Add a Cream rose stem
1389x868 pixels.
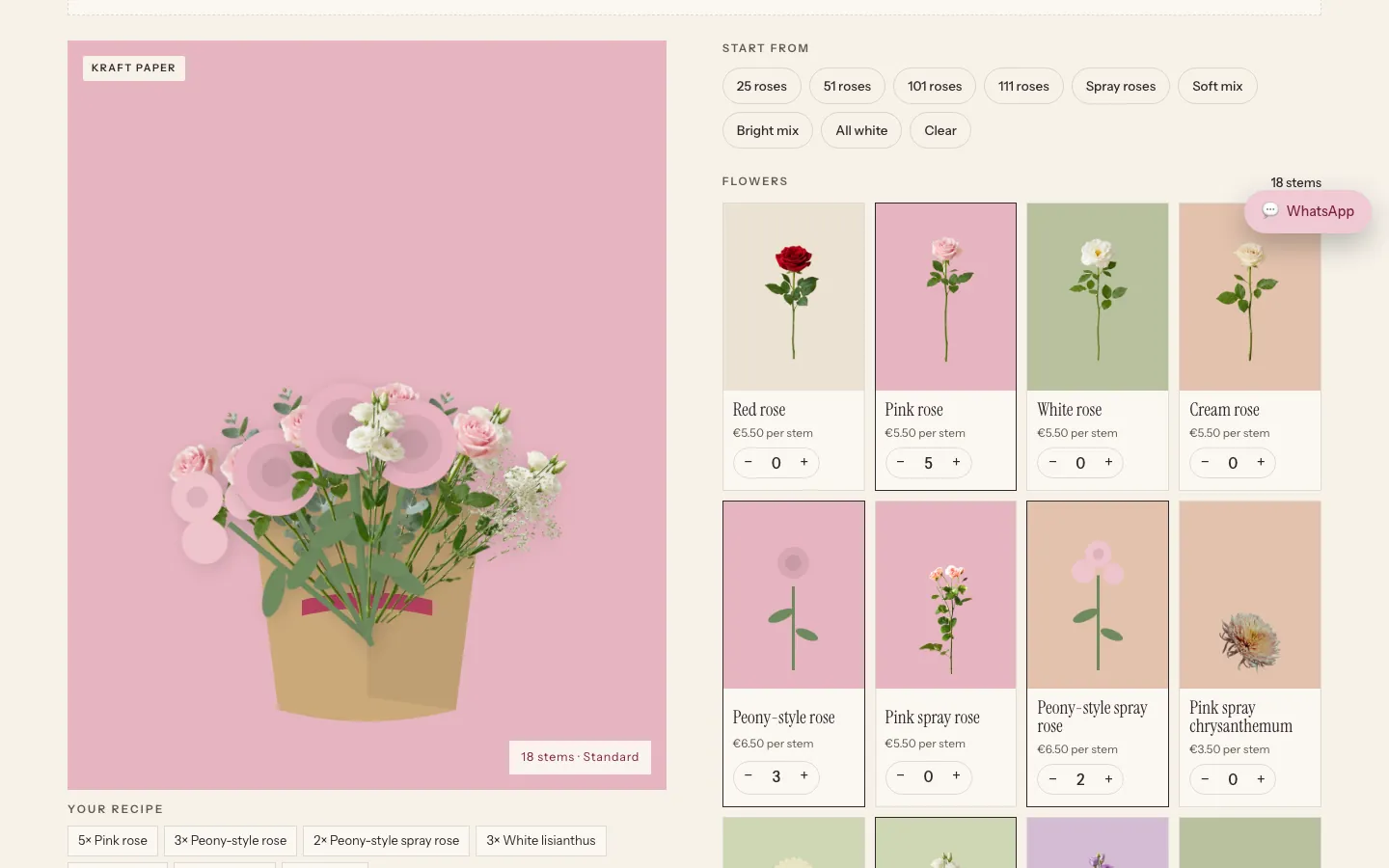[x=1262, y=463]
